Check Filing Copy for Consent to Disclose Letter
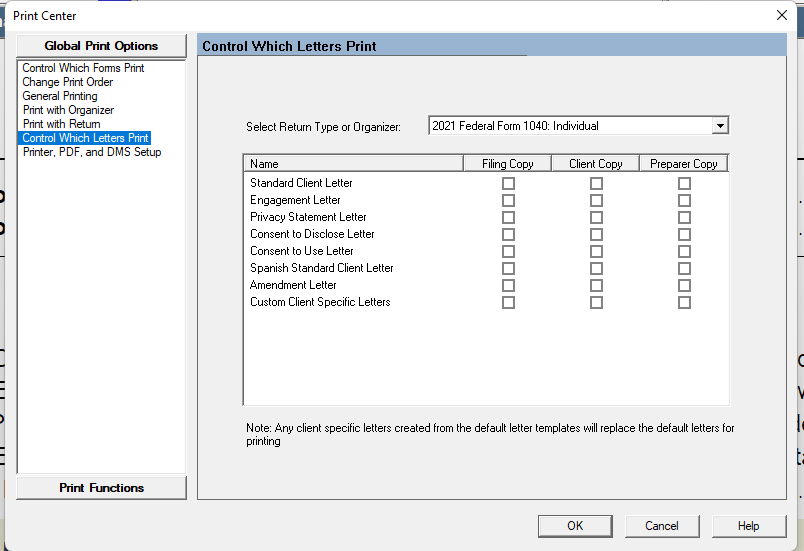 pos(508,235)
